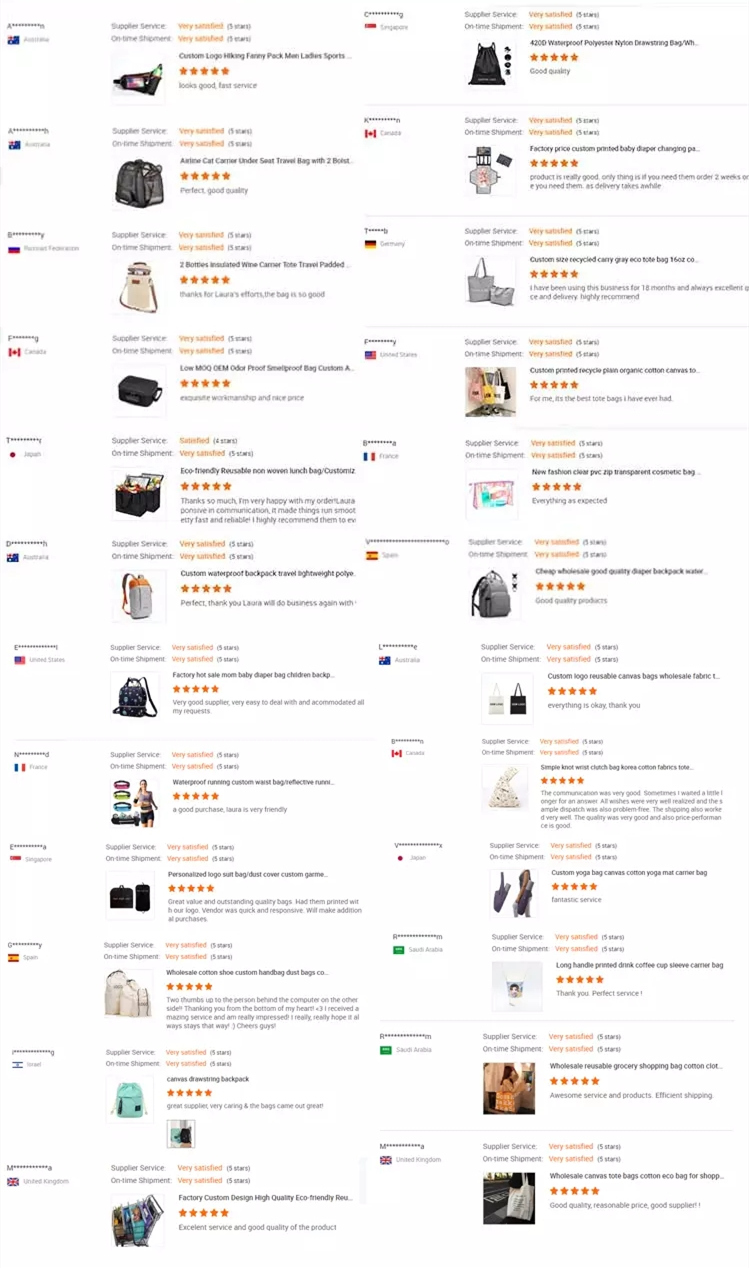Click the flag beside the wine carrier reviewer

[x=14, y=248]
